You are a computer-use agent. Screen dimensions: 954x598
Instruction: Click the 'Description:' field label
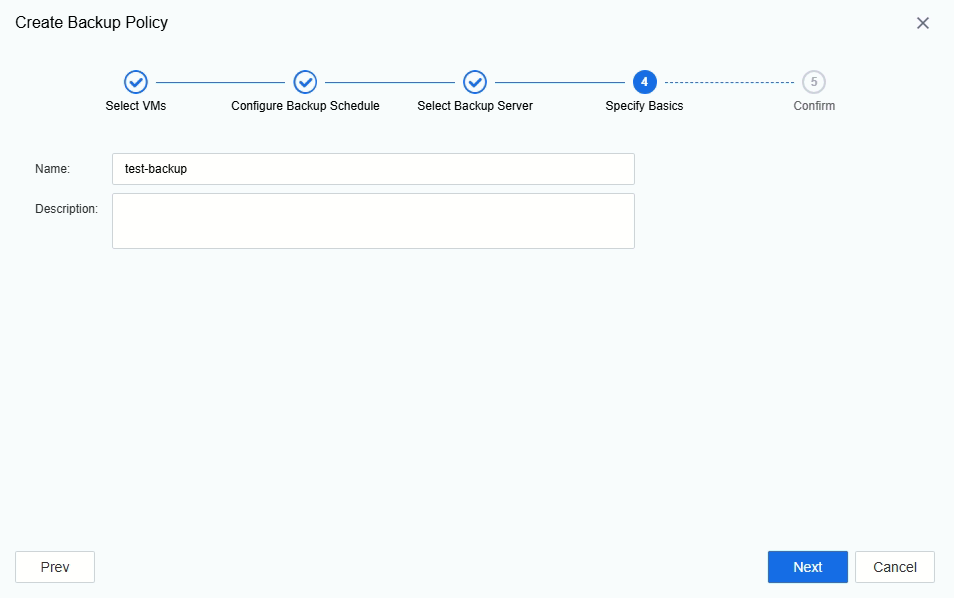[66, 209]
